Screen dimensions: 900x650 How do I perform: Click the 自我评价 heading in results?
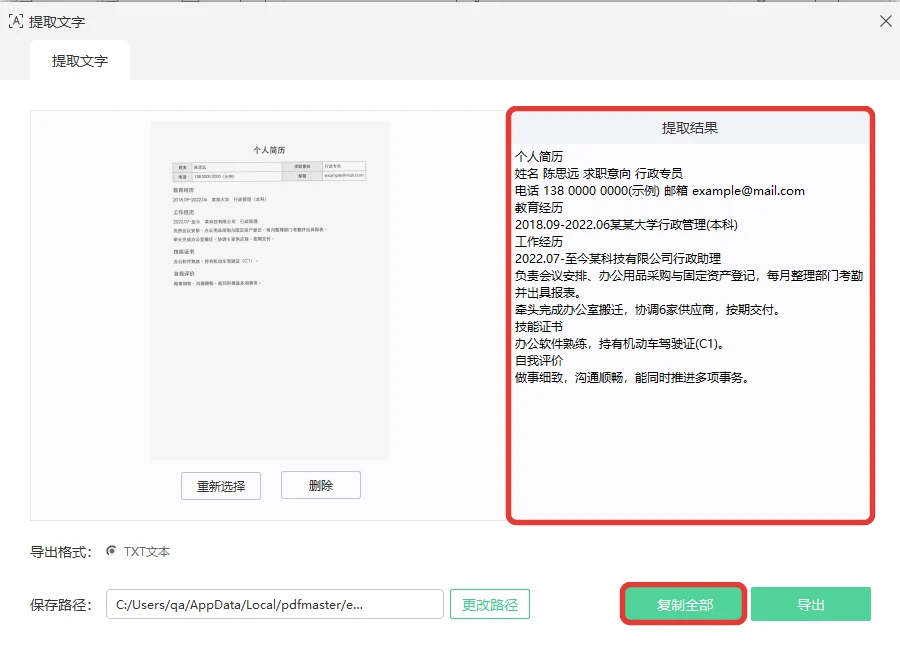point(539,361)
